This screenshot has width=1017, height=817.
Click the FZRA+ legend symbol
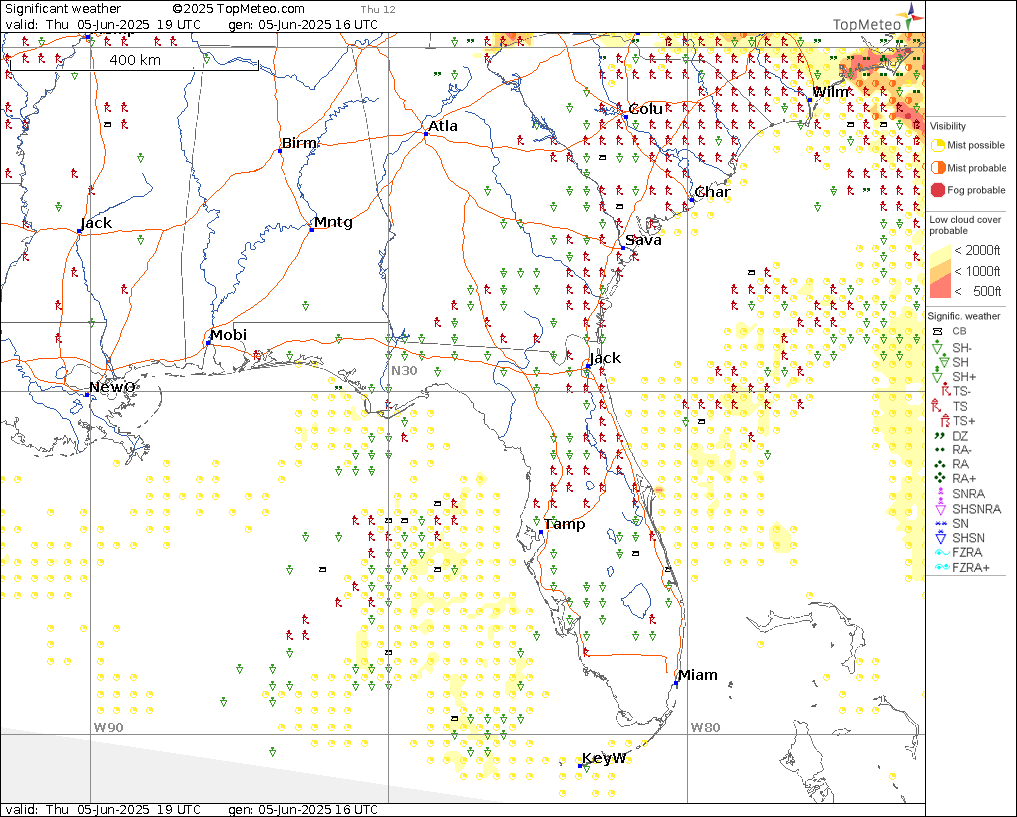[x=942, y=567]
